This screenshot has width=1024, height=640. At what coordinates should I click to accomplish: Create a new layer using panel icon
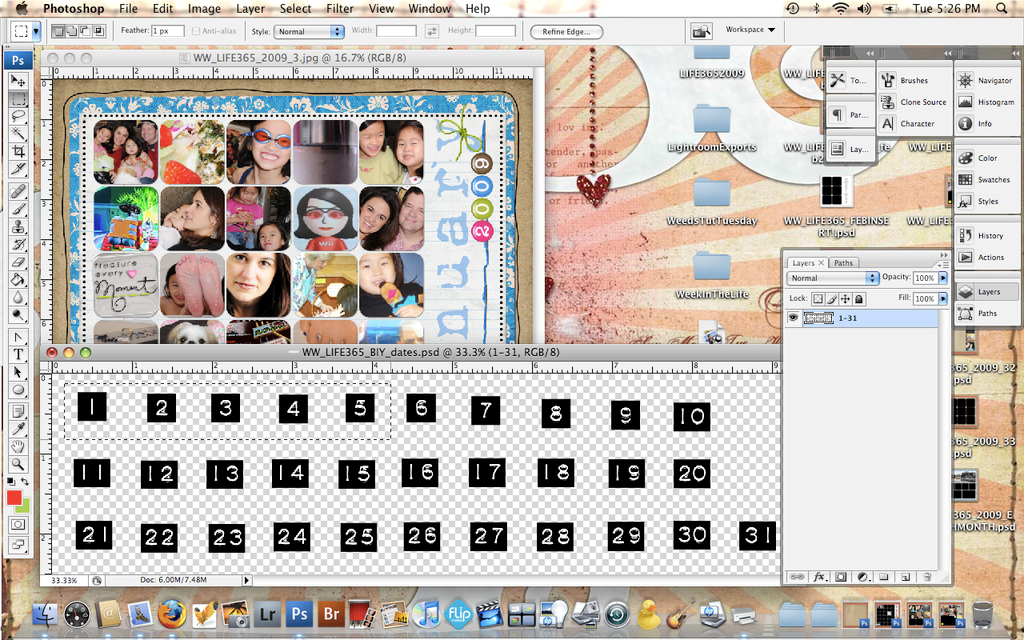(905, 577)
